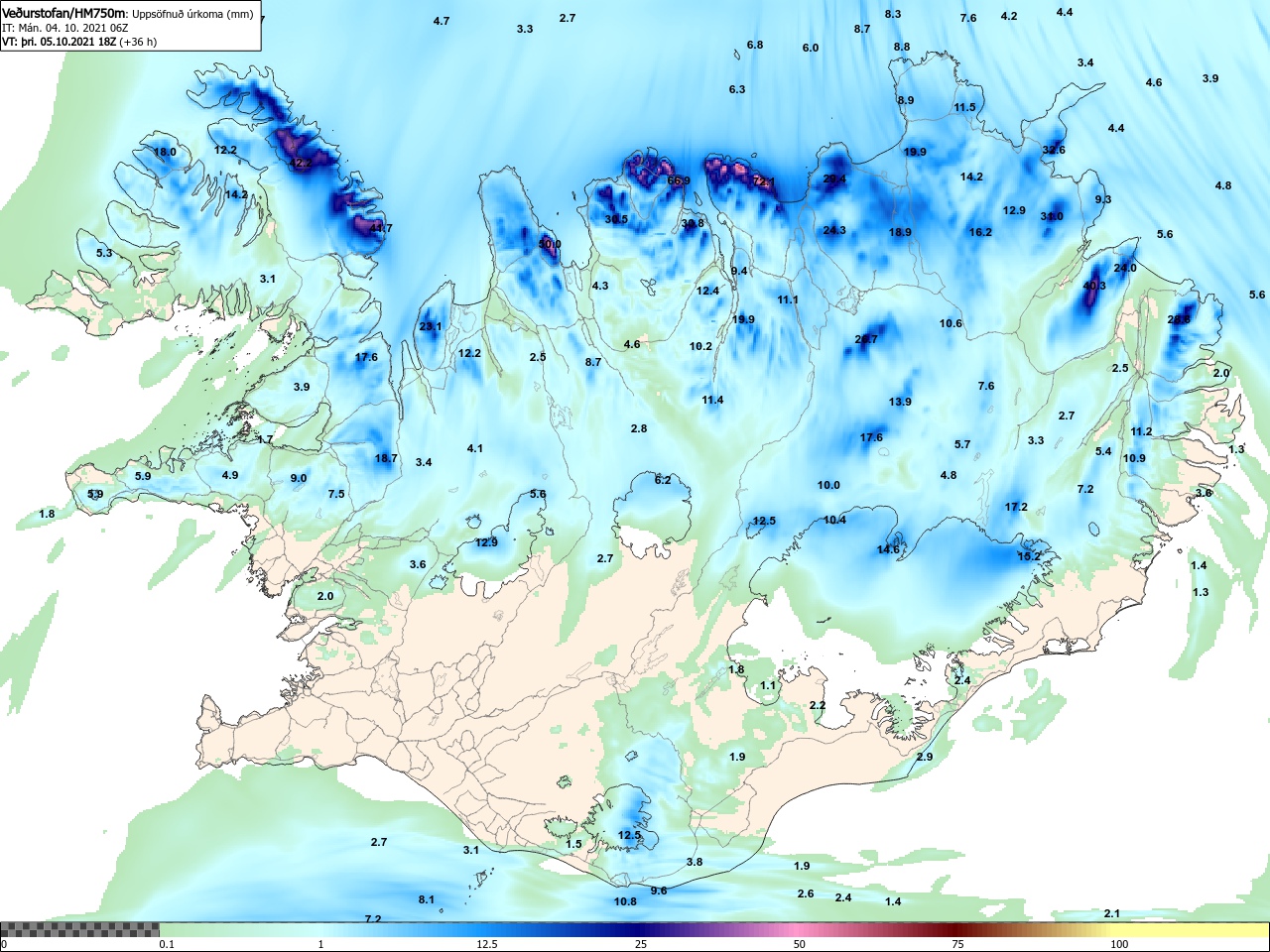Click the value 8.3 over the sea

point(893,14)
